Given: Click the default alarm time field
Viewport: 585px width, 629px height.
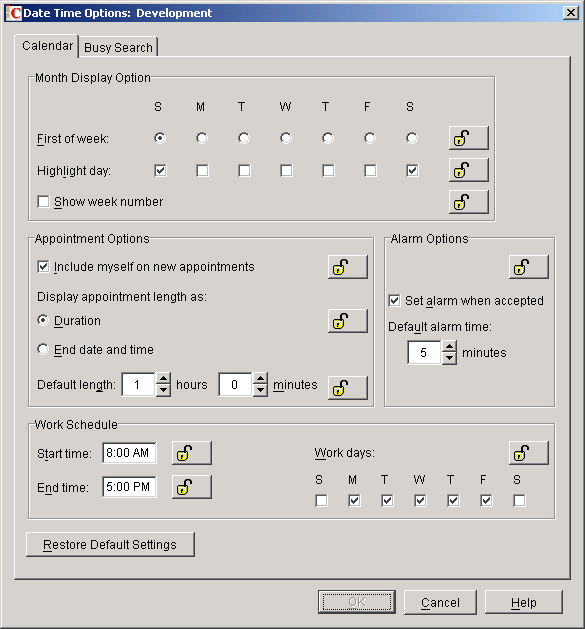Looking at the screenshot, I should click(x=425, y=353).
